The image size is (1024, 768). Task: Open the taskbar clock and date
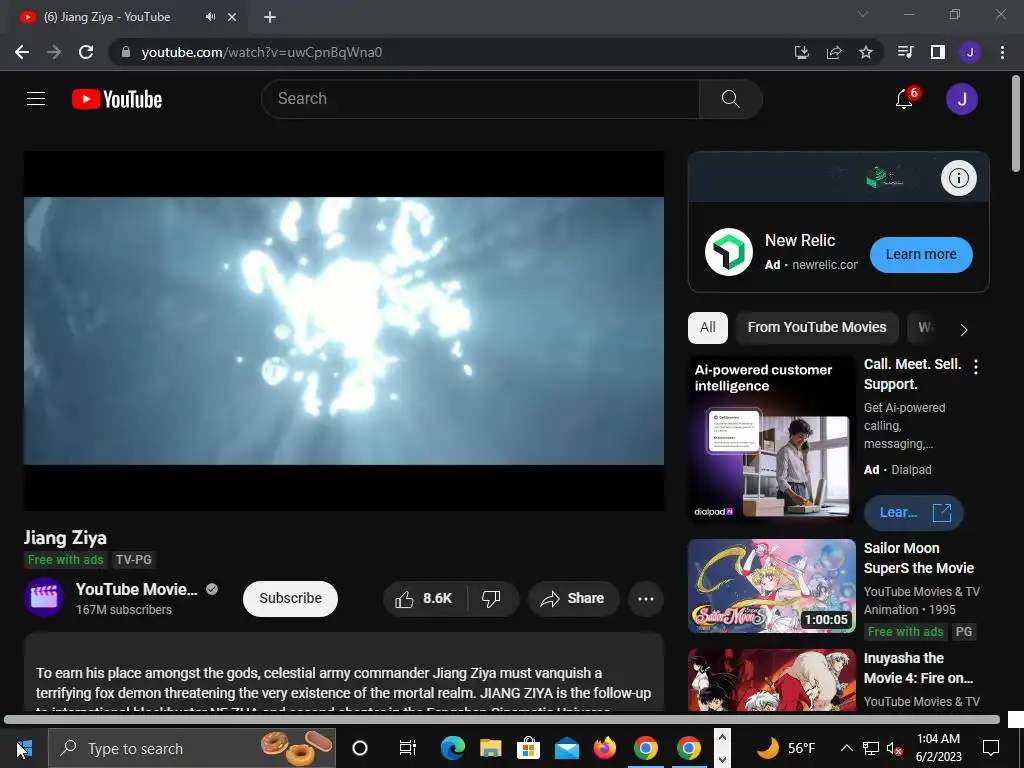[x=938, y=748]
